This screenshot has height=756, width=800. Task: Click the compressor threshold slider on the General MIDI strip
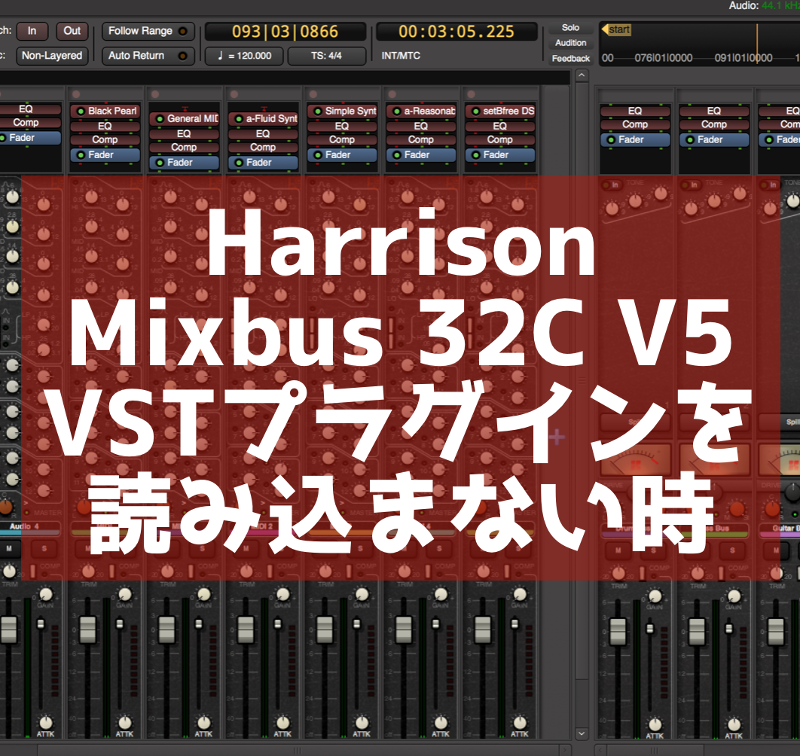[x=199, y=624]
